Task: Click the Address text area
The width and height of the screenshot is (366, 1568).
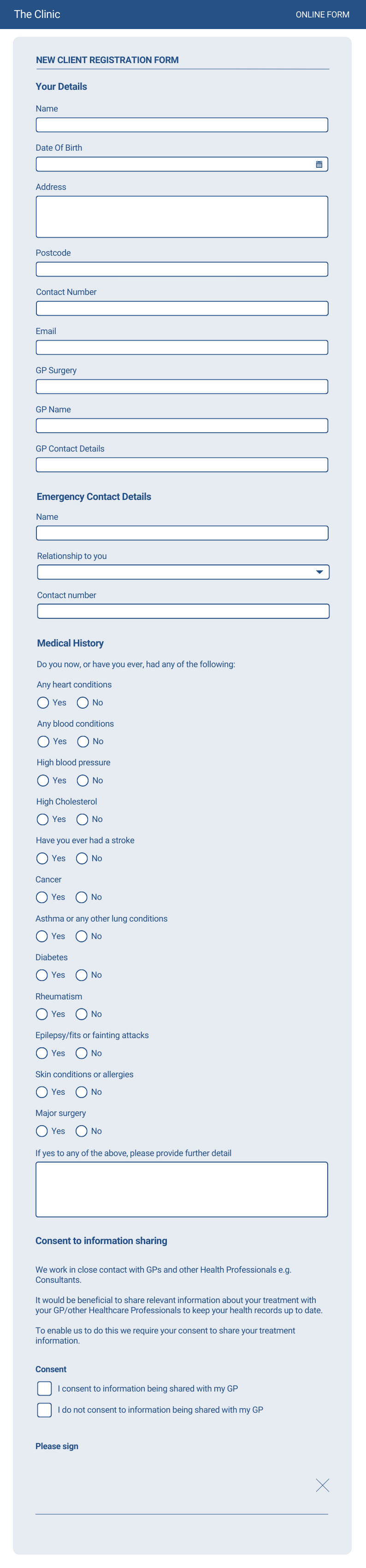Action: 182,217
